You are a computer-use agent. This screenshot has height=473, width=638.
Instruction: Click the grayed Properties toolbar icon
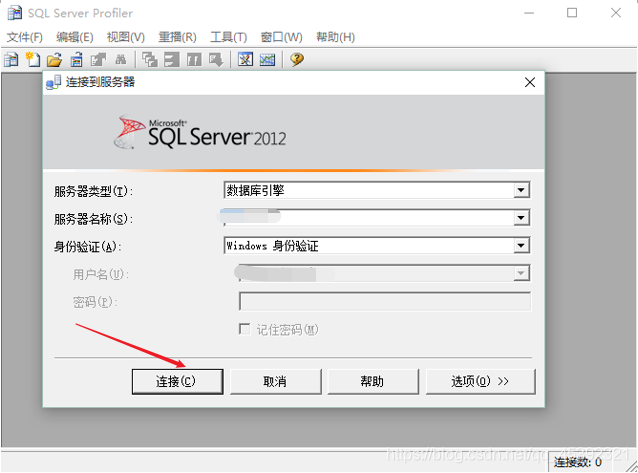pyautogui.click(x=98, y=60)
